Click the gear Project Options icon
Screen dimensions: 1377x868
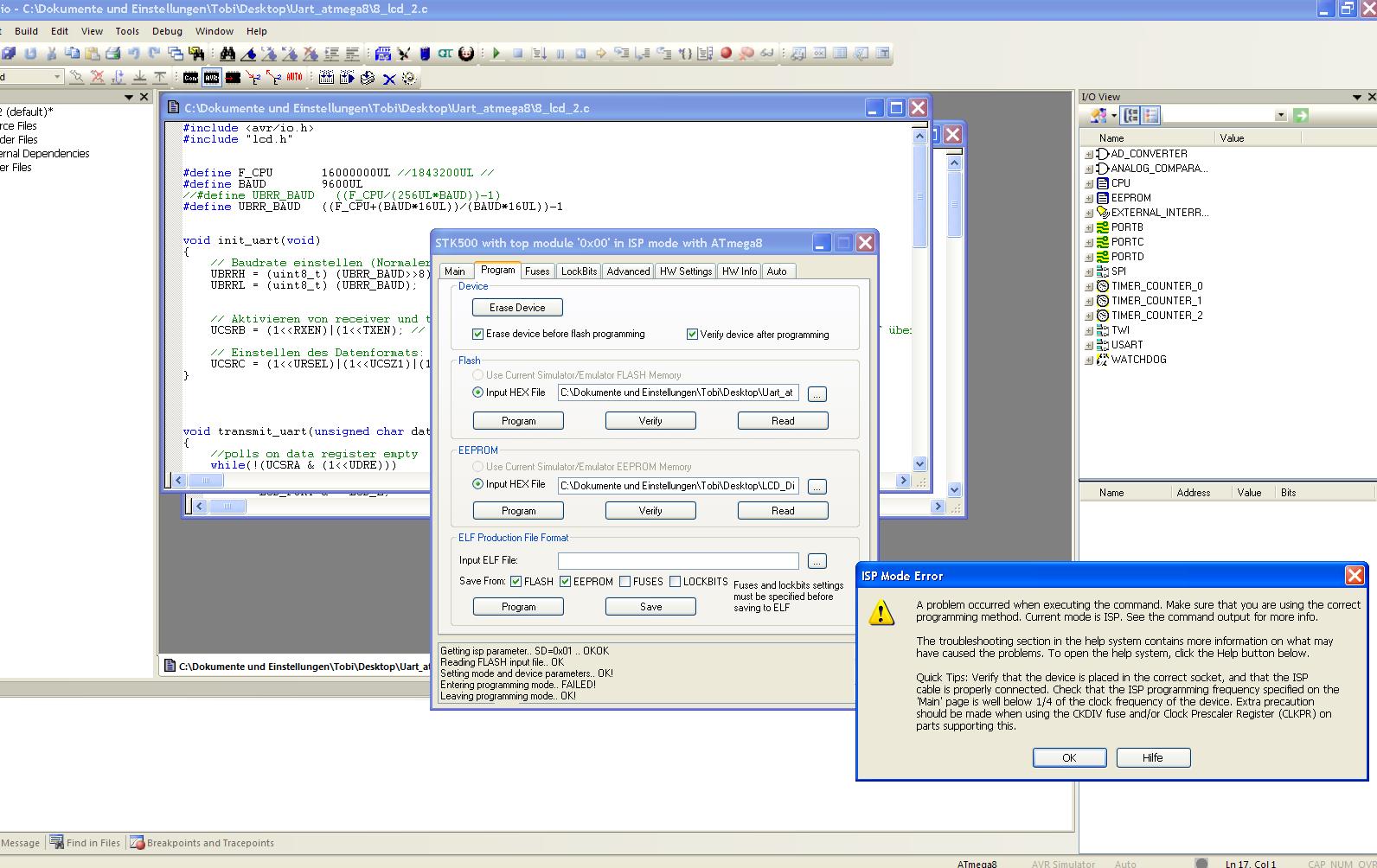tap(409, 78)
